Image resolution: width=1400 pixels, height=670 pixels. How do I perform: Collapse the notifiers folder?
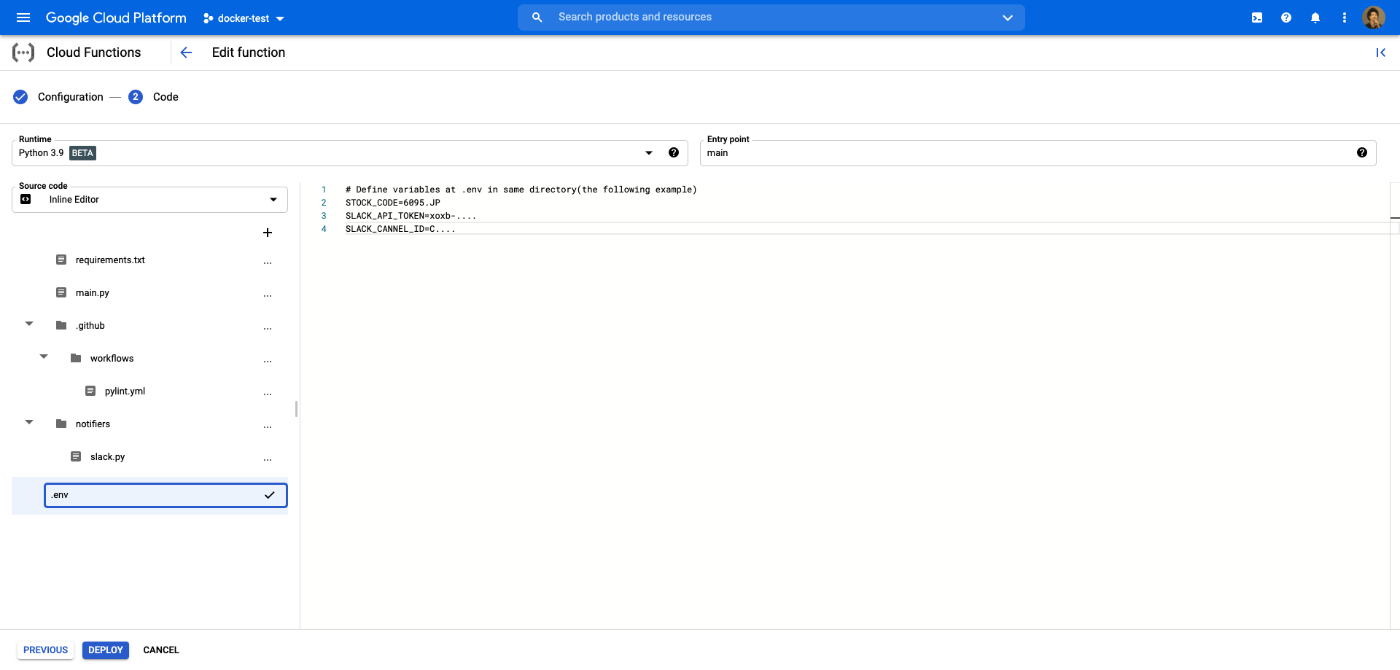(x=29, y=423)
